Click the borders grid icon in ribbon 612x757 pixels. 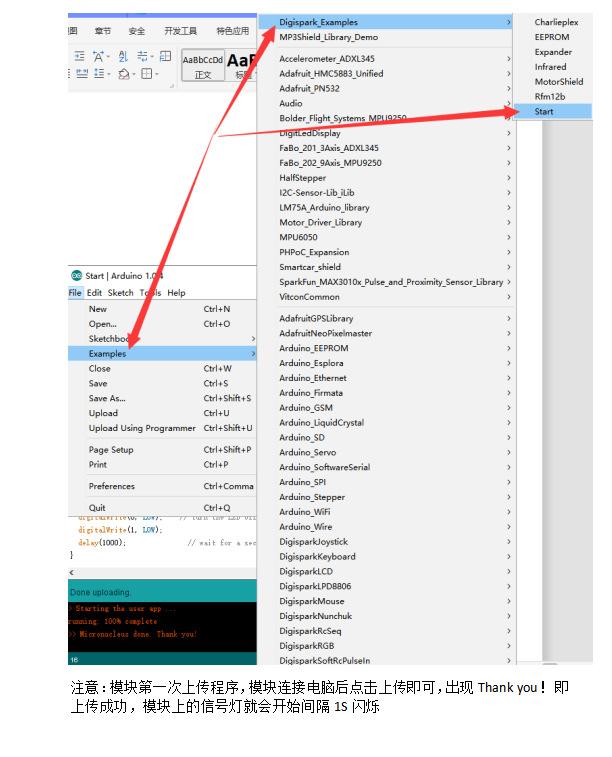(x=147, y=74)
